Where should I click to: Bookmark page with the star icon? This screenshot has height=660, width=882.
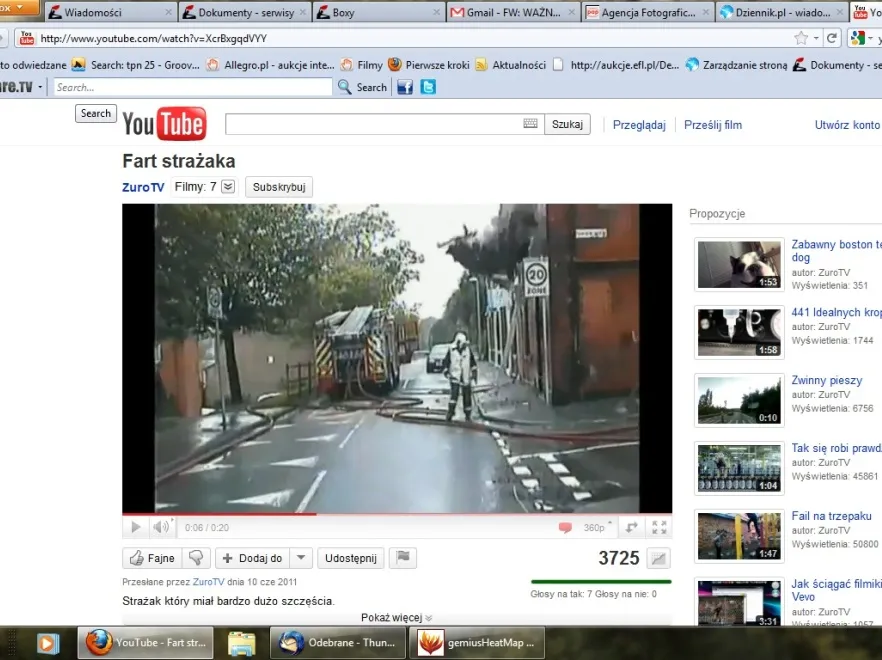(x=801, y=38)
